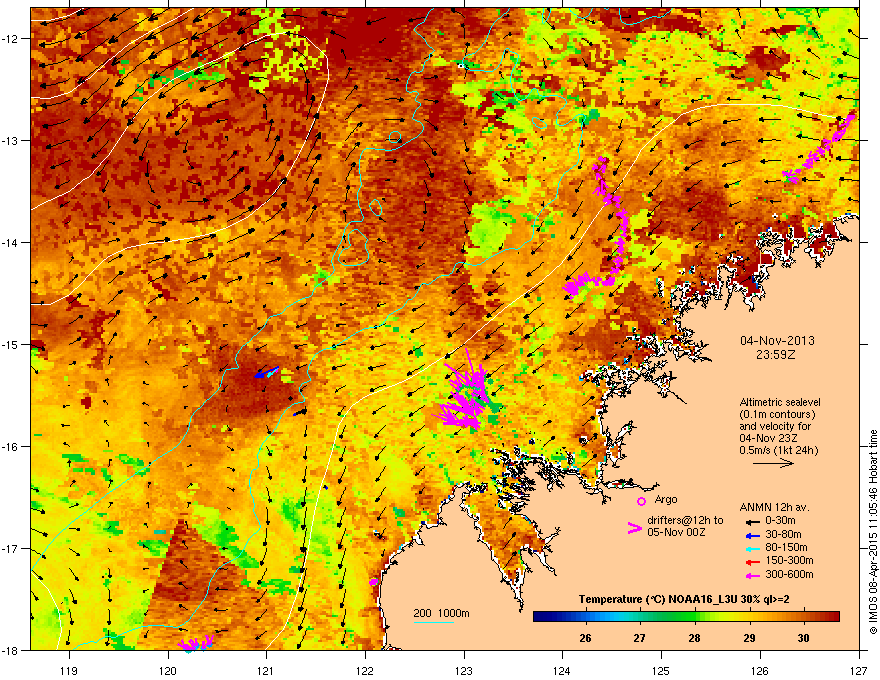The width and height of the screenshot is (880, 680).
Task: Click the Altimetric sealevel description text
Action: point(780,426)
